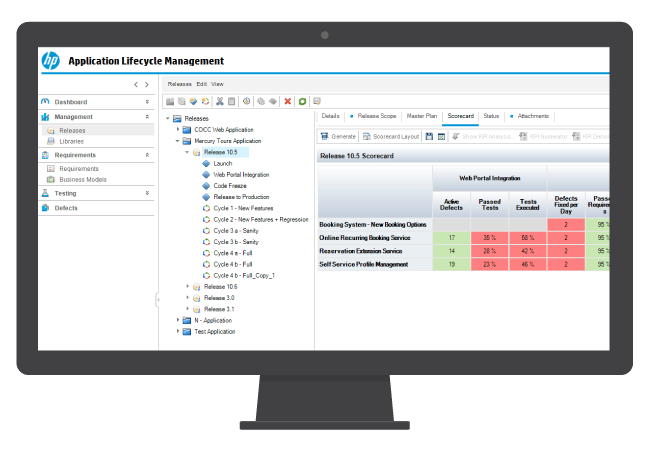Click the Tests Executed column header

pos(528,205)
